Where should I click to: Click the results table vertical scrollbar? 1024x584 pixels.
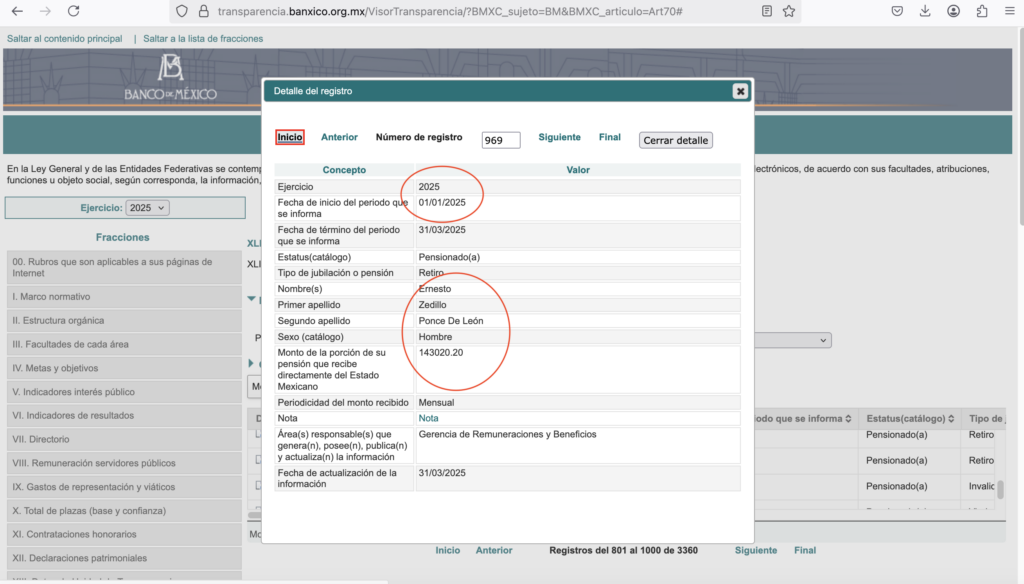point(1000,487)
